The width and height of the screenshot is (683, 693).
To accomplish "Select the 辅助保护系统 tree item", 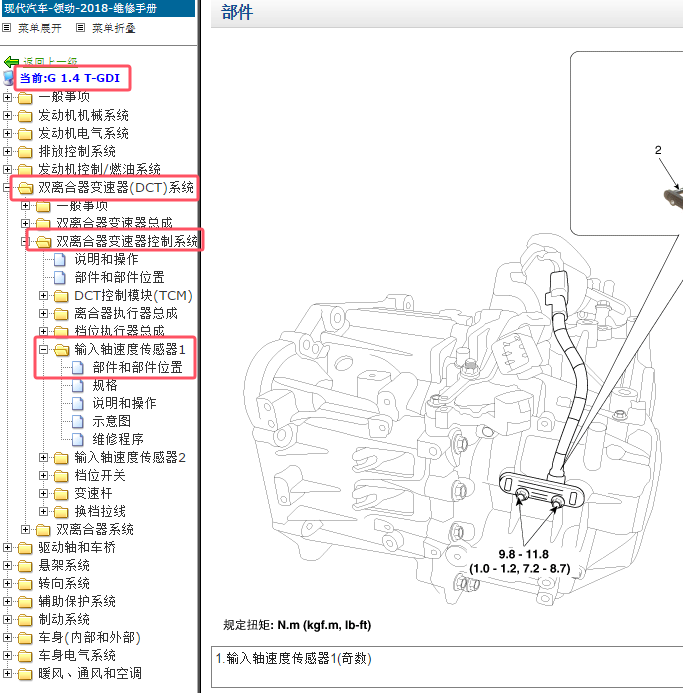I will pyautogui.click(x=77, y=602).
